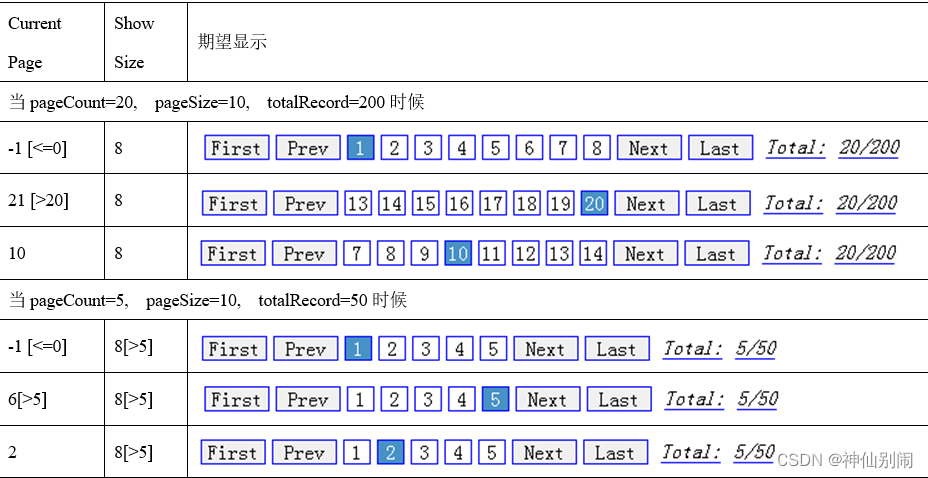This screenshot has height=478, width=928.
Task: Go to page 9
Action: click(x=424, y=253)
